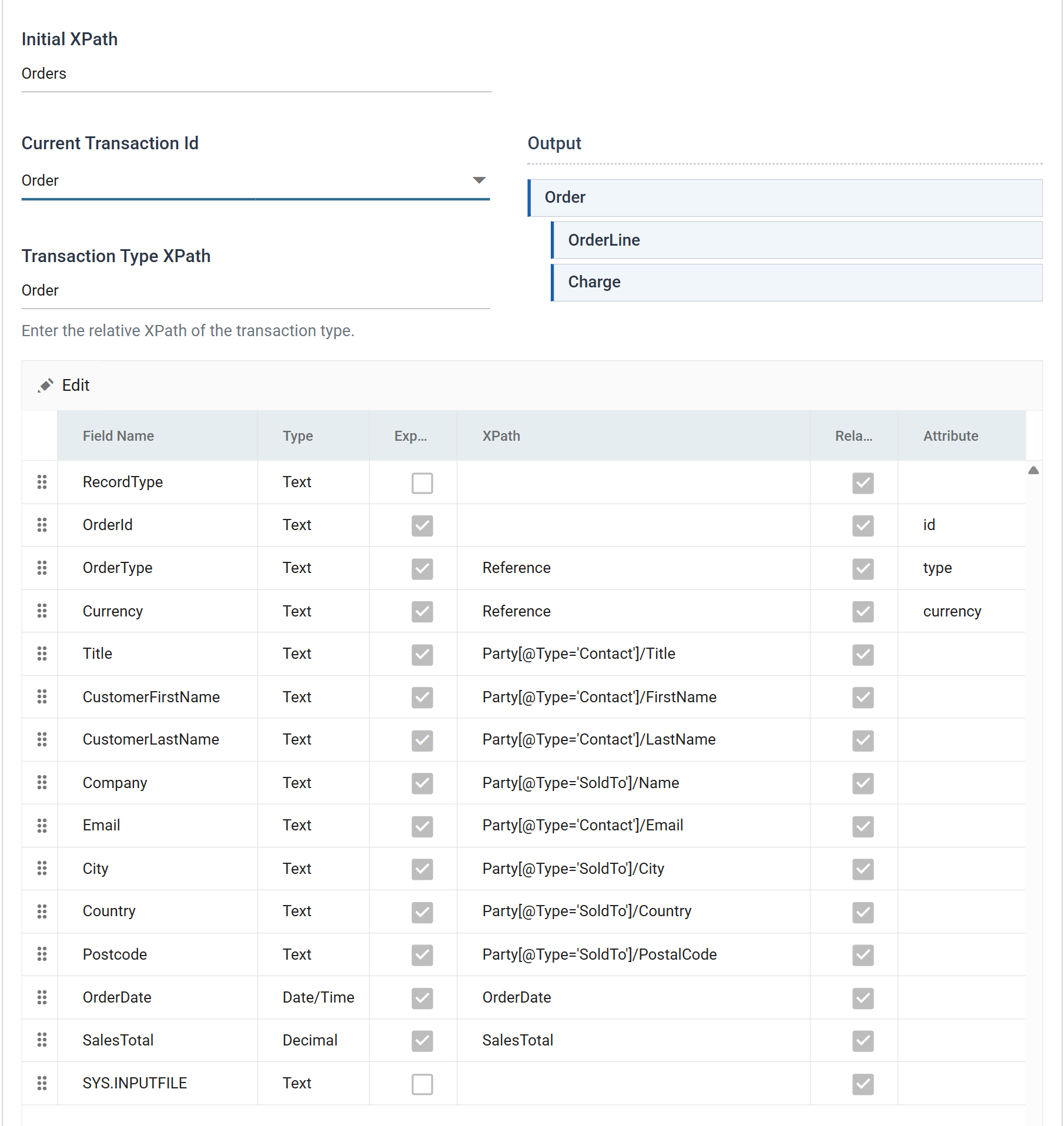Select the Order output node
The image size is (1064, 1126).
click(785, 197)
